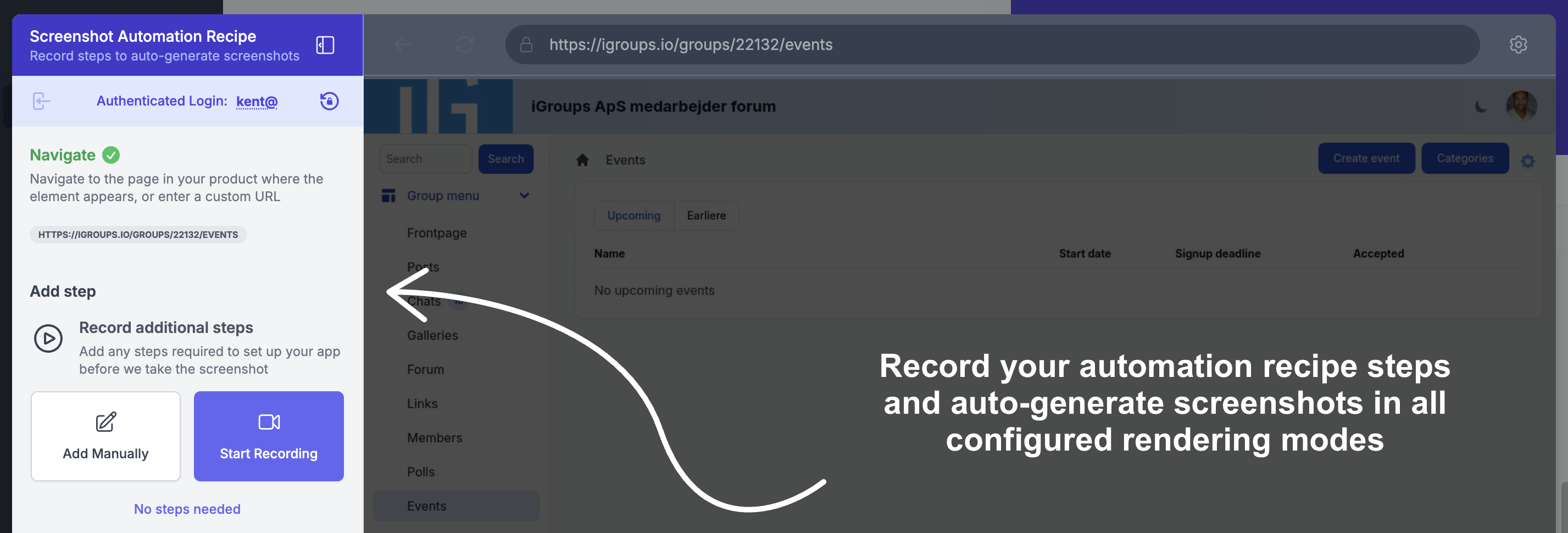This screenshot has height=533, width=1568.
Task: Reload the page with the refresh icon
Action: [464, 45]
